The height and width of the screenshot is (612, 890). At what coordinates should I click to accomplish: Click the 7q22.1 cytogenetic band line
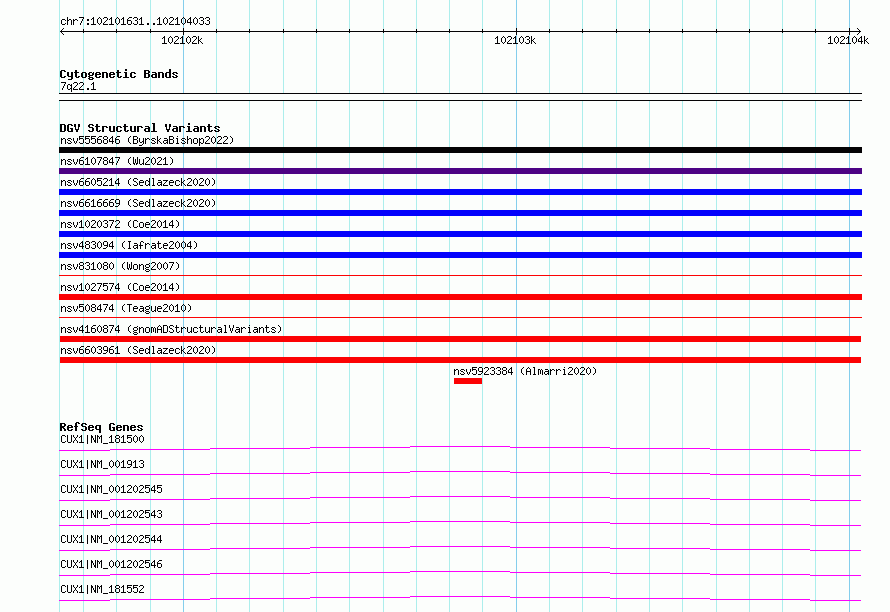[460, 97]
